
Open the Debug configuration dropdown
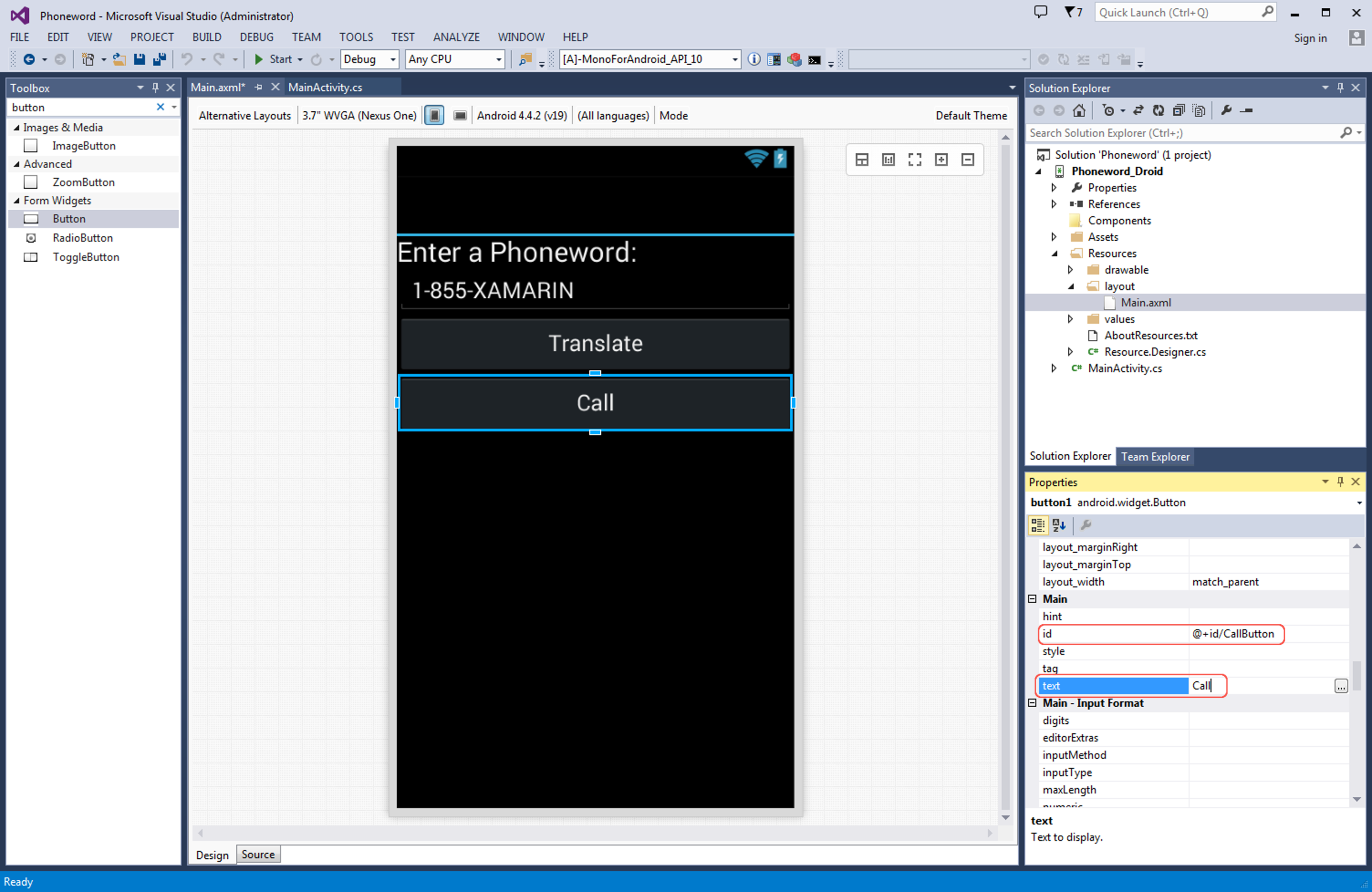(x=393, y=59)
